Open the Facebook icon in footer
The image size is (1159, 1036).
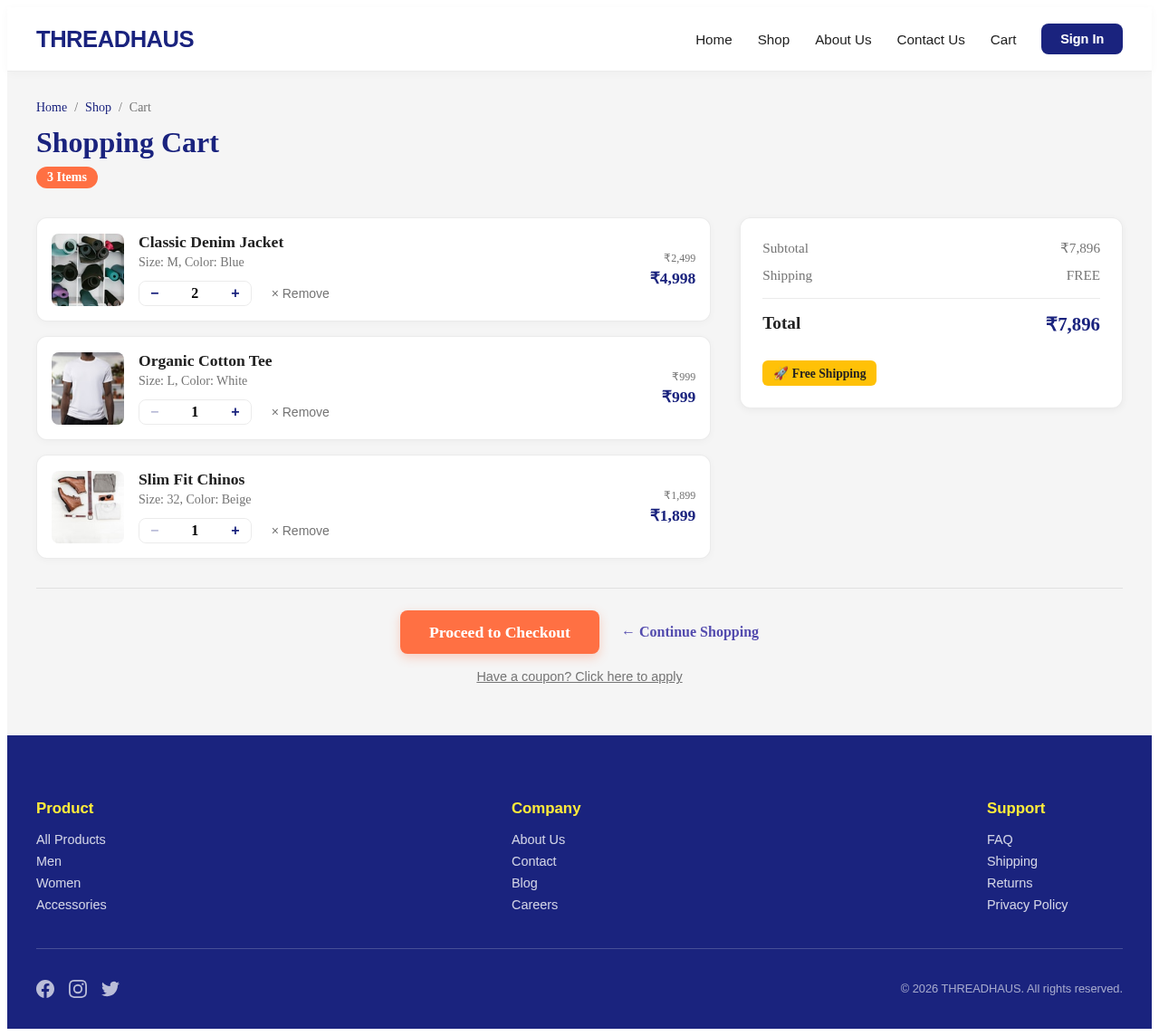click(x=45, y=989)
